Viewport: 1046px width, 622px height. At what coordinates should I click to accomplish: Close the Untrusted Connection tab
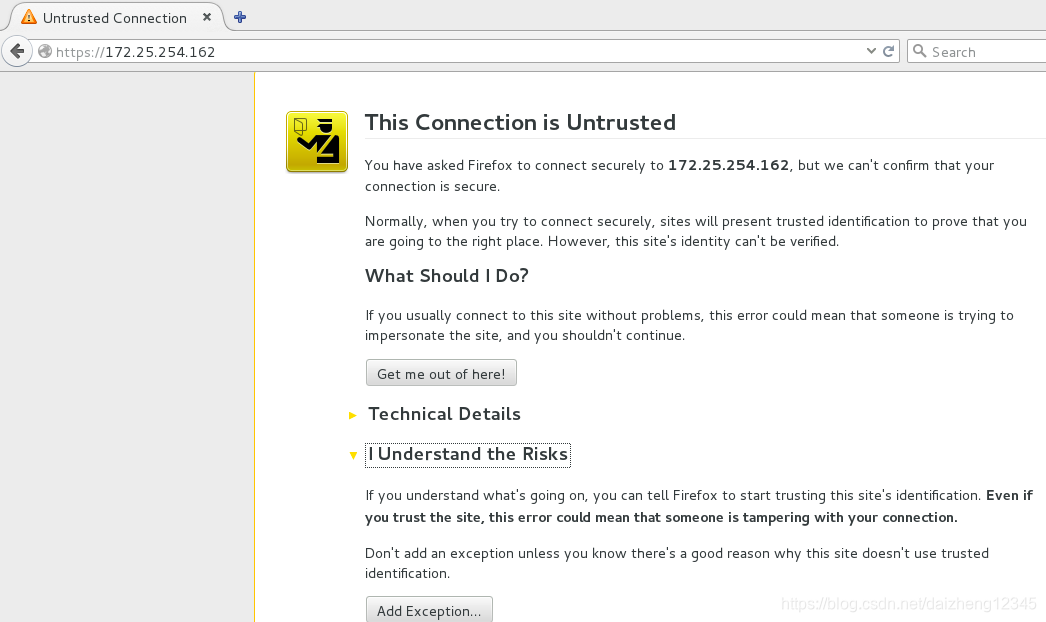pos(207,17)
